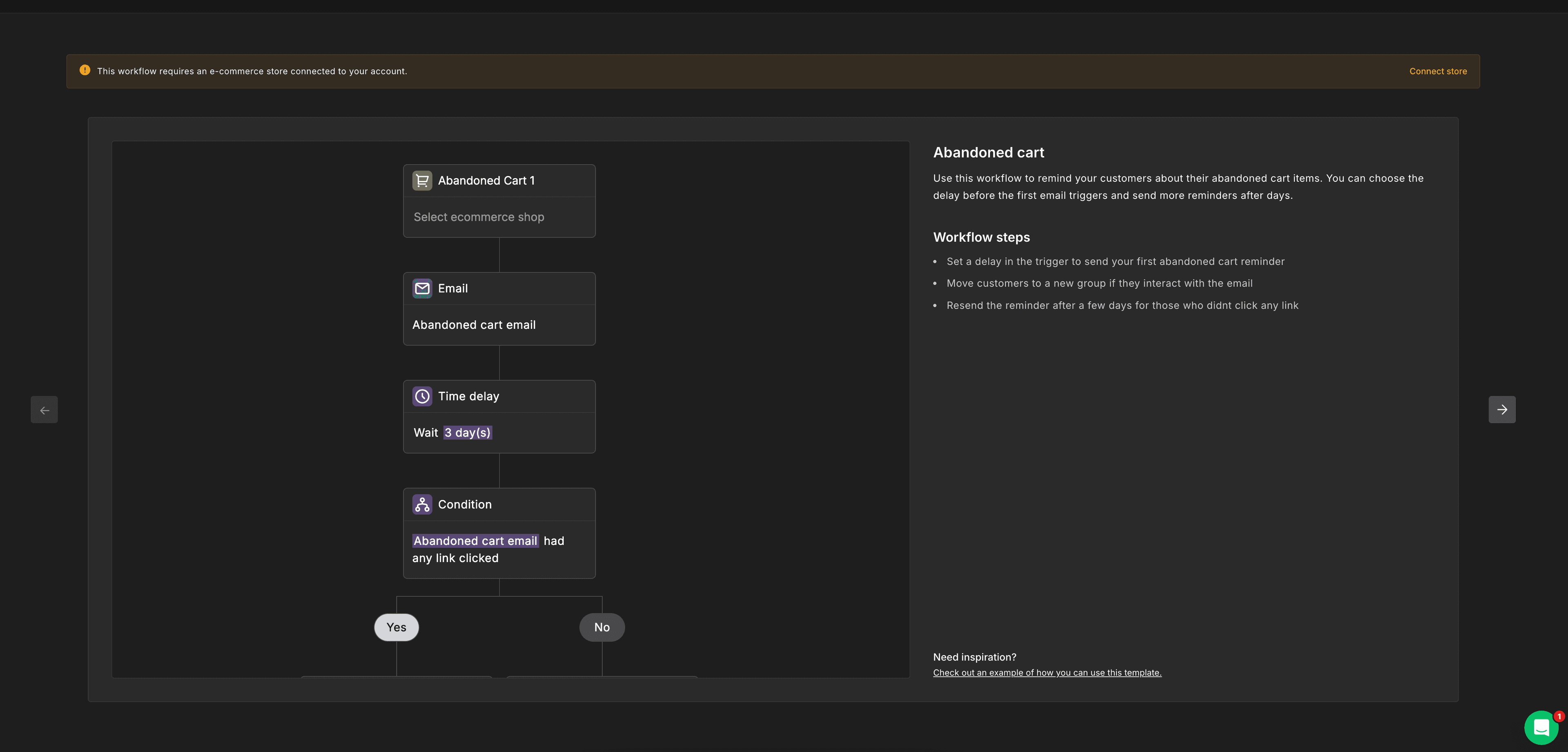
Task: Click the Connect store link
Action: [1438, 71]
